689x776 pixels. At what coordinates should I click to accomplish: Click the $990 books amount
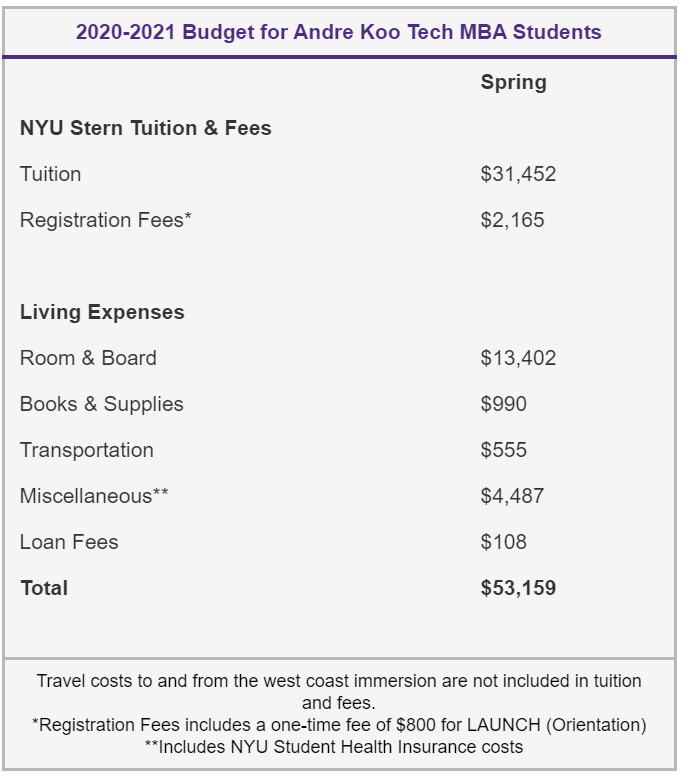tap(503, 404)
